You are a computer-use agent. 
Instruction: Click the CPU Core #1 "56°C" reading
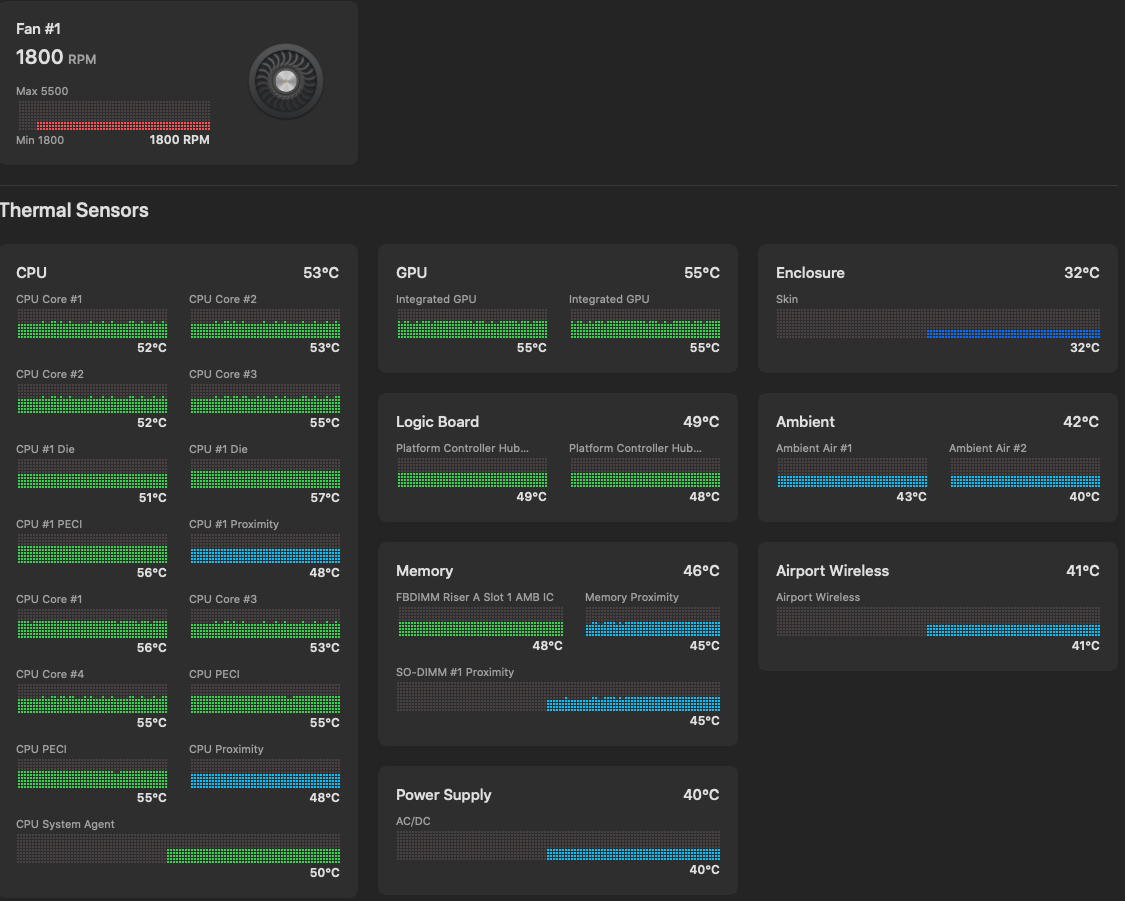tap(151, 647)
